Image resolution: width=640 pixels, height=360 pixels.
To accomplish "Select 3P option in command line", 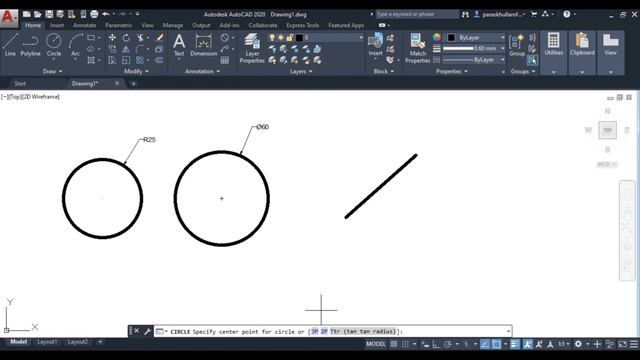I will (315, 331).
